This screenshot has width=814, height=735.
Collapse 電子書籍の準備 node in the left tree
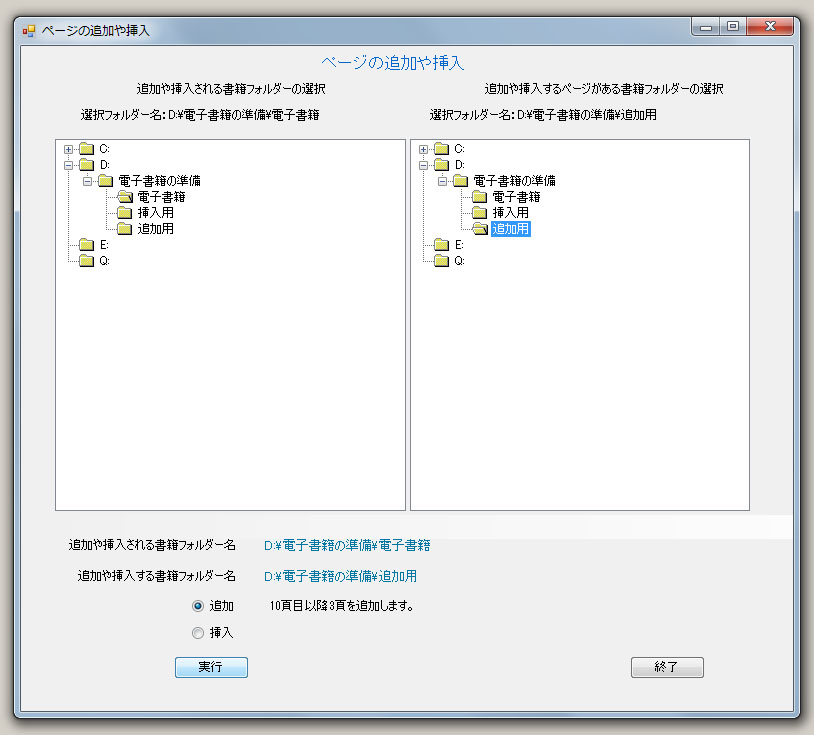pos(88,181)
